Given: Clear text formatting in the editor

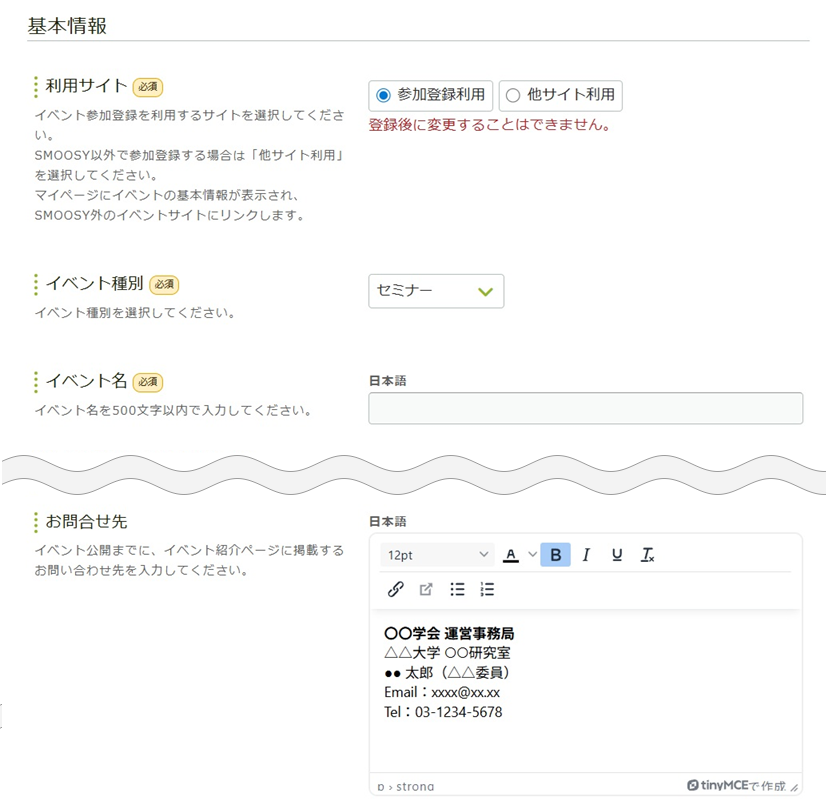Looking at the screenshot, I should coord(647,555).
